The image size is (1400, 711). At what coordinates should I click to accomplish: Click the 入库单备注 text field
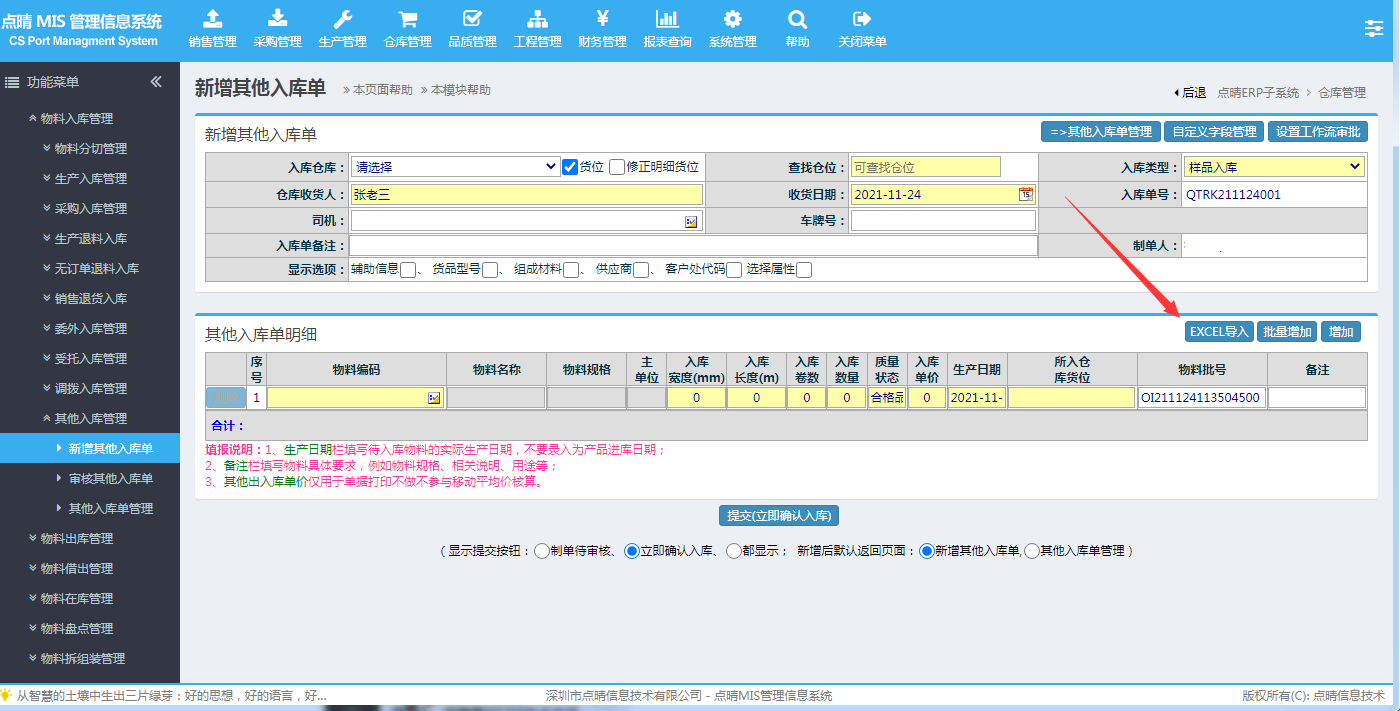pos(693,245)
